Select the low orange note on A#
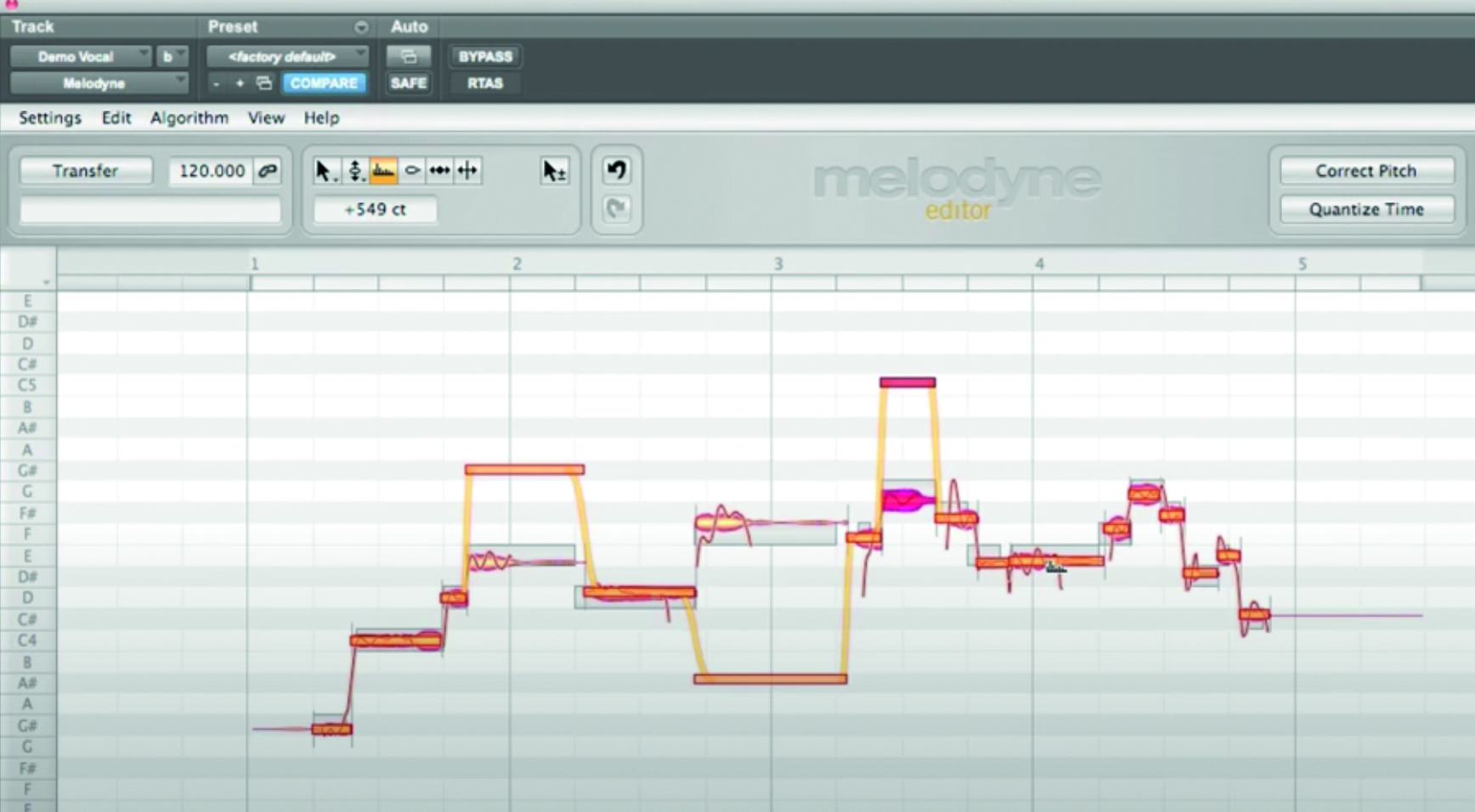 click(771, 679)
